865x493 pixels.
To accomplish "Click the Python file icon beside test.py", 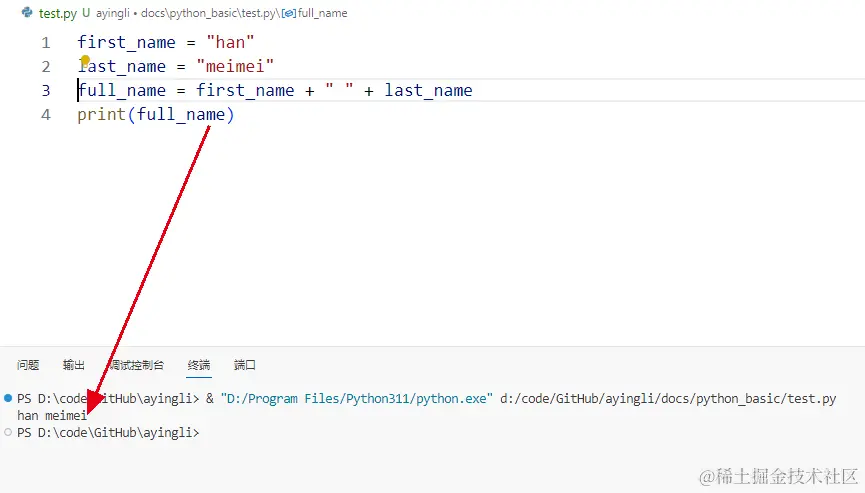I will [26, 12].
